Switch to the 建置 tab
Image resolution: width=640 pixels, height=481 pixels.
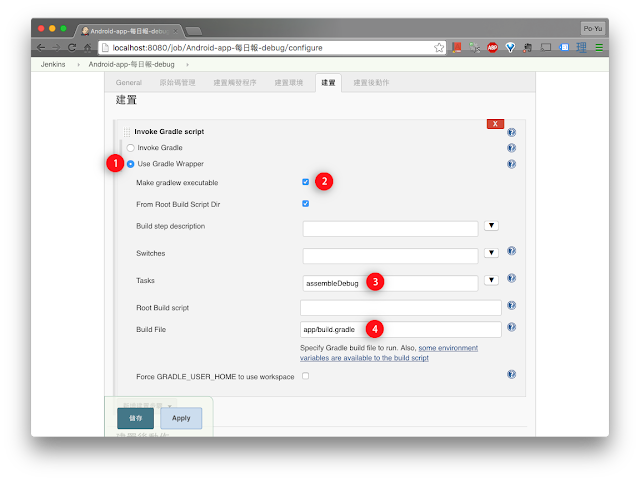click(328, 83)
